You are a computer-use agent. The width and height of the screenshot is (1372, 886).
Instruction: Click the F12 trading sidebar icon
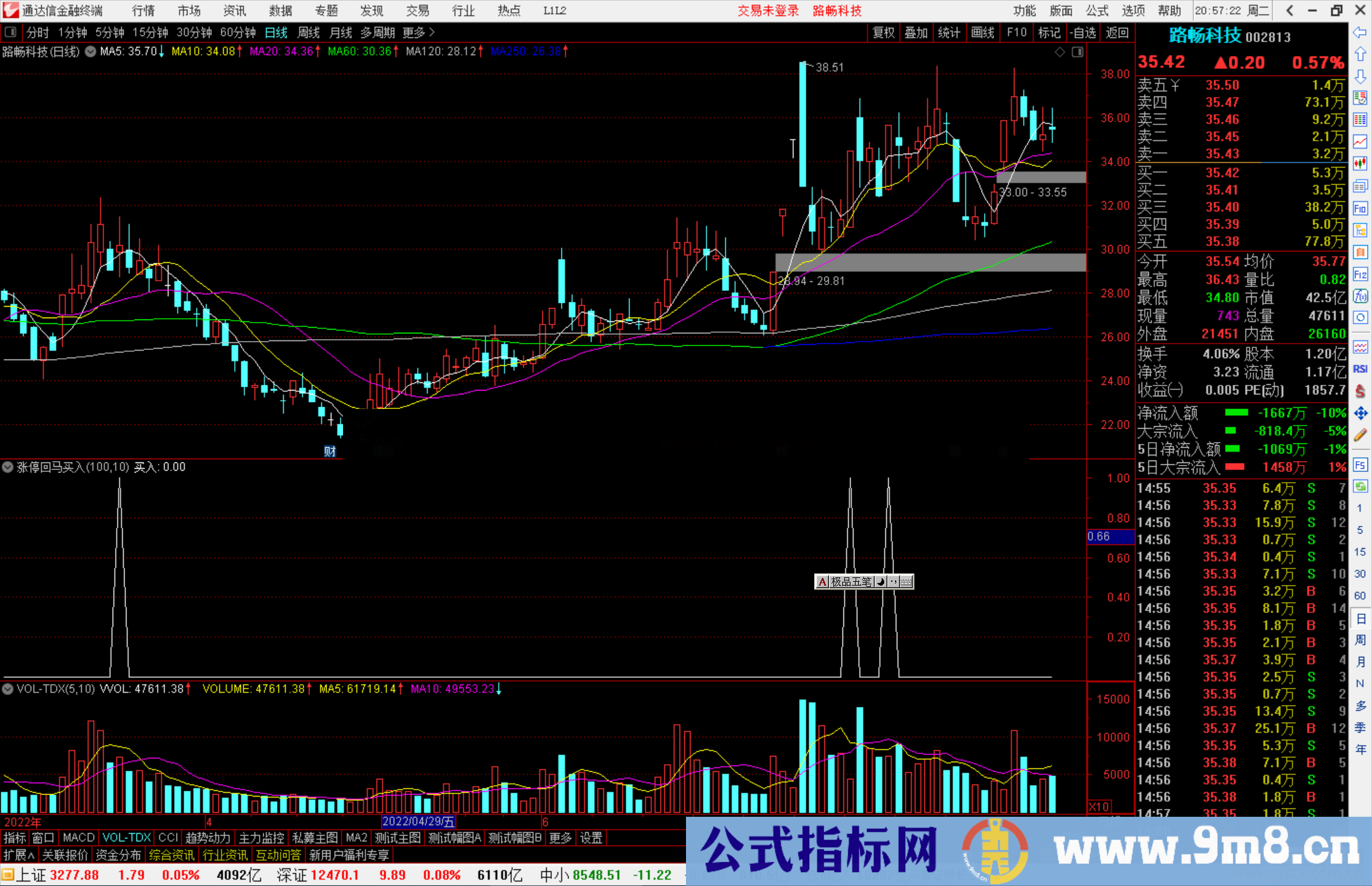pyautogui.click(x=1360, y=274)
